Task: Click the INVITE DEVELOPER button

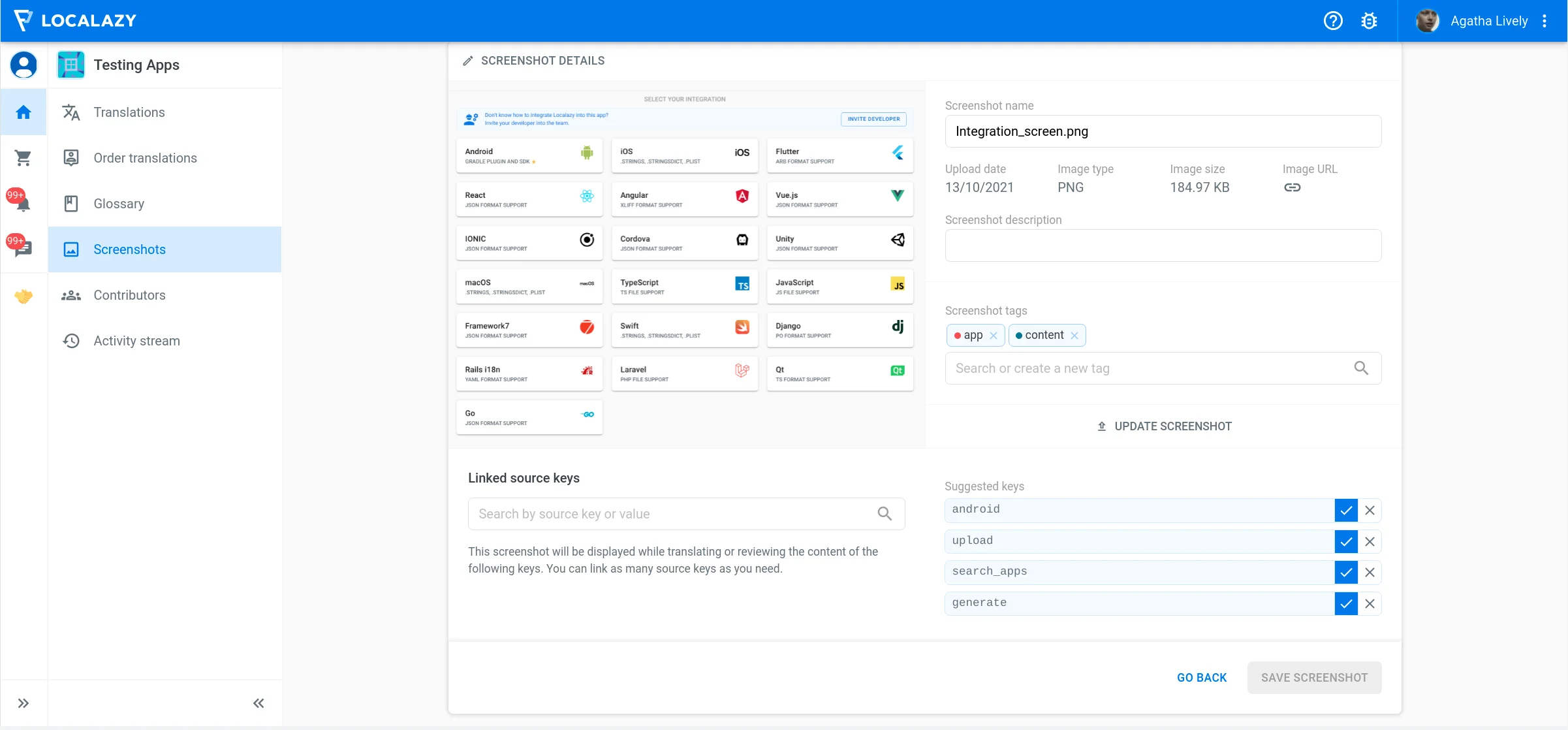Action: [x=873, y=119]
